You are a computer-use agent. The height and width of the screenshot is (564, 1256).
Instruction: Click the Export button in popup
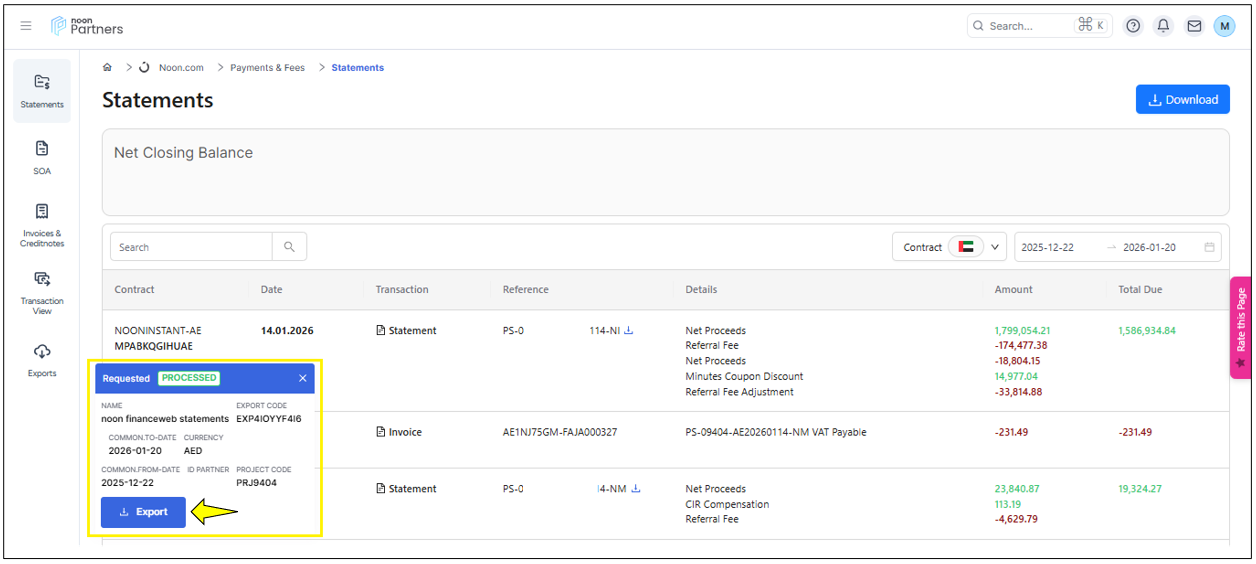[x=143, y=512]
